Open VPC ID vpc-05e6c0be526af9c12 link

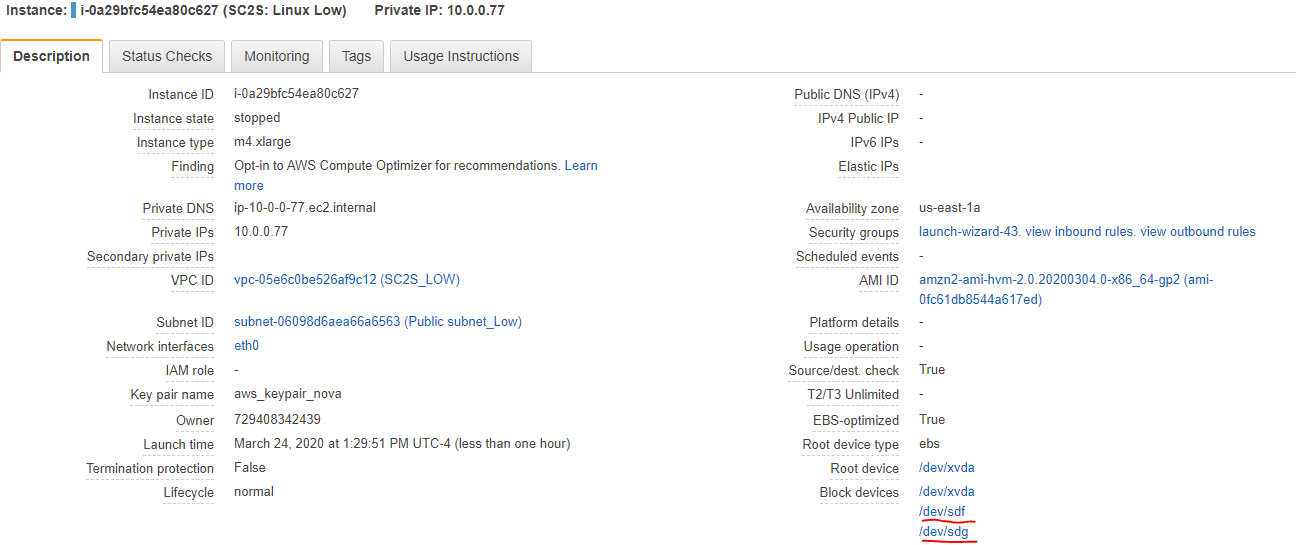point(346,280)
